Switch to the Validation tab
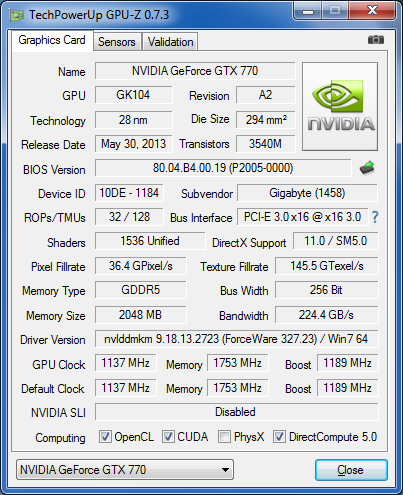 pos(170,42)
